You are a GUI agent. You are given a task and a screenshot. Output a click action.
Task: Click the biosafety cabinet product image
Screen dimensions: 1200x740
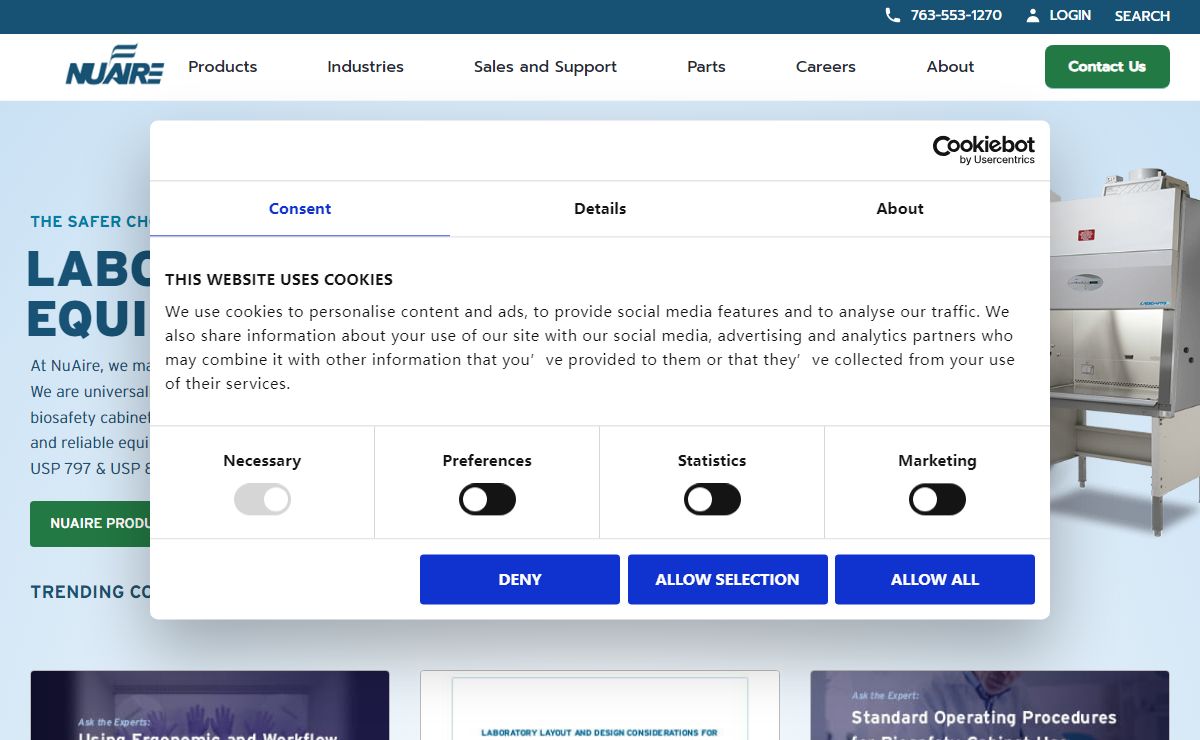(1125, 350)
